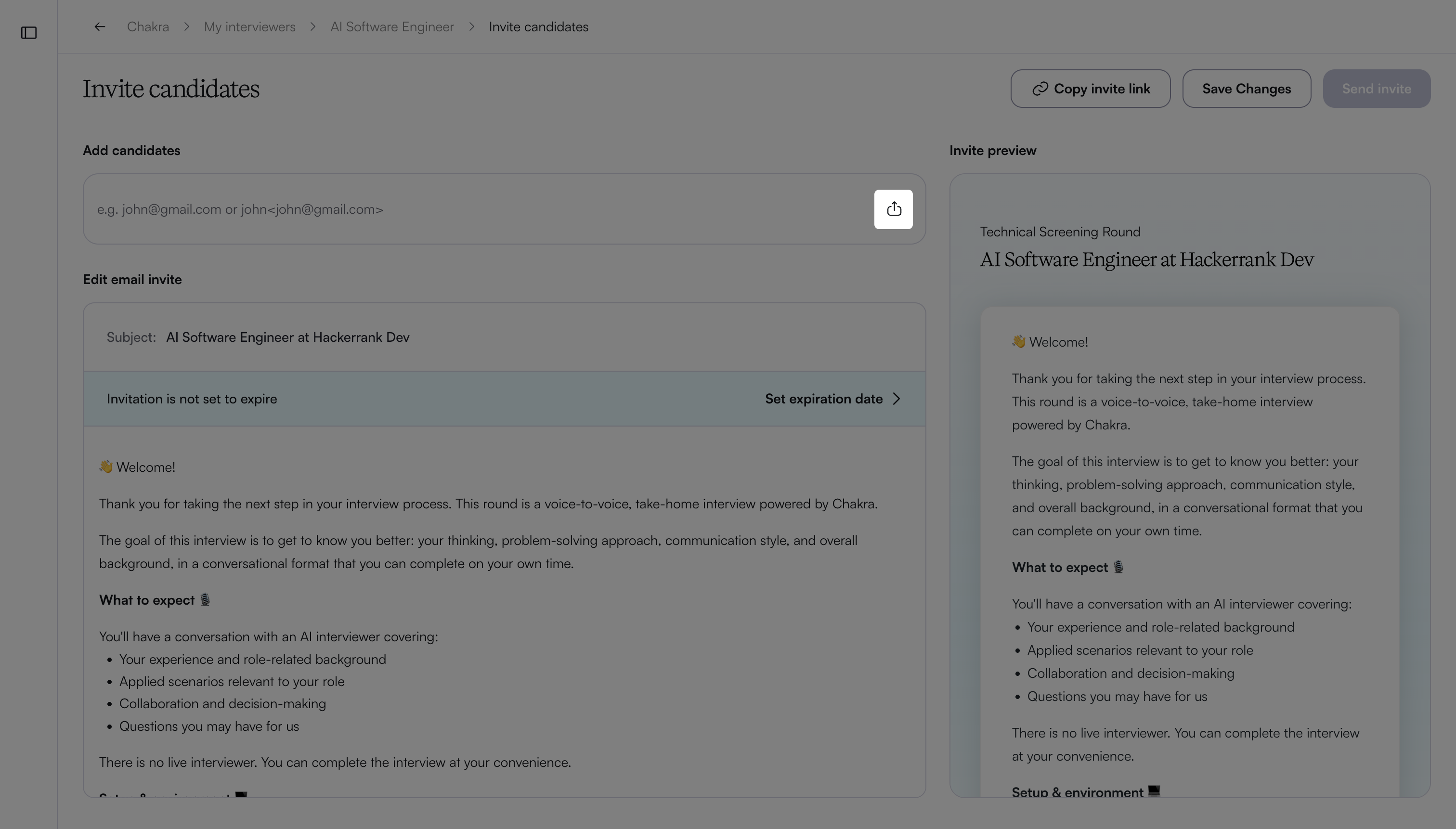Click Save Changes button
The image size is (1456, 829).
1247,89
